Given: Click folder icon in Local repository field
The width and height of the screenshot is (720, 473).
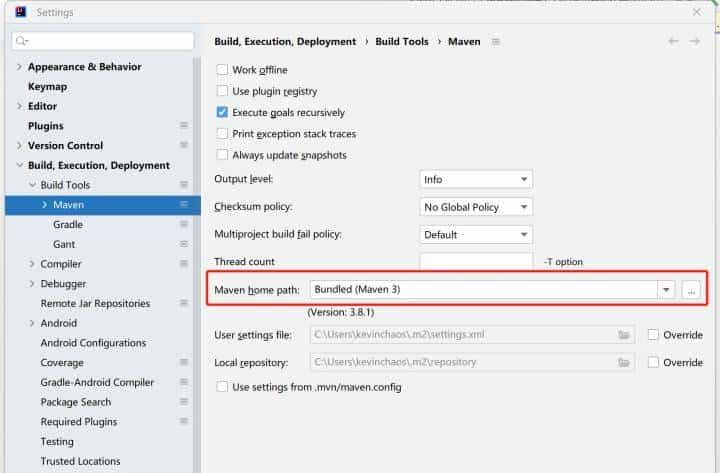Looking at the screenshot, I should click(x=624, y=363).
